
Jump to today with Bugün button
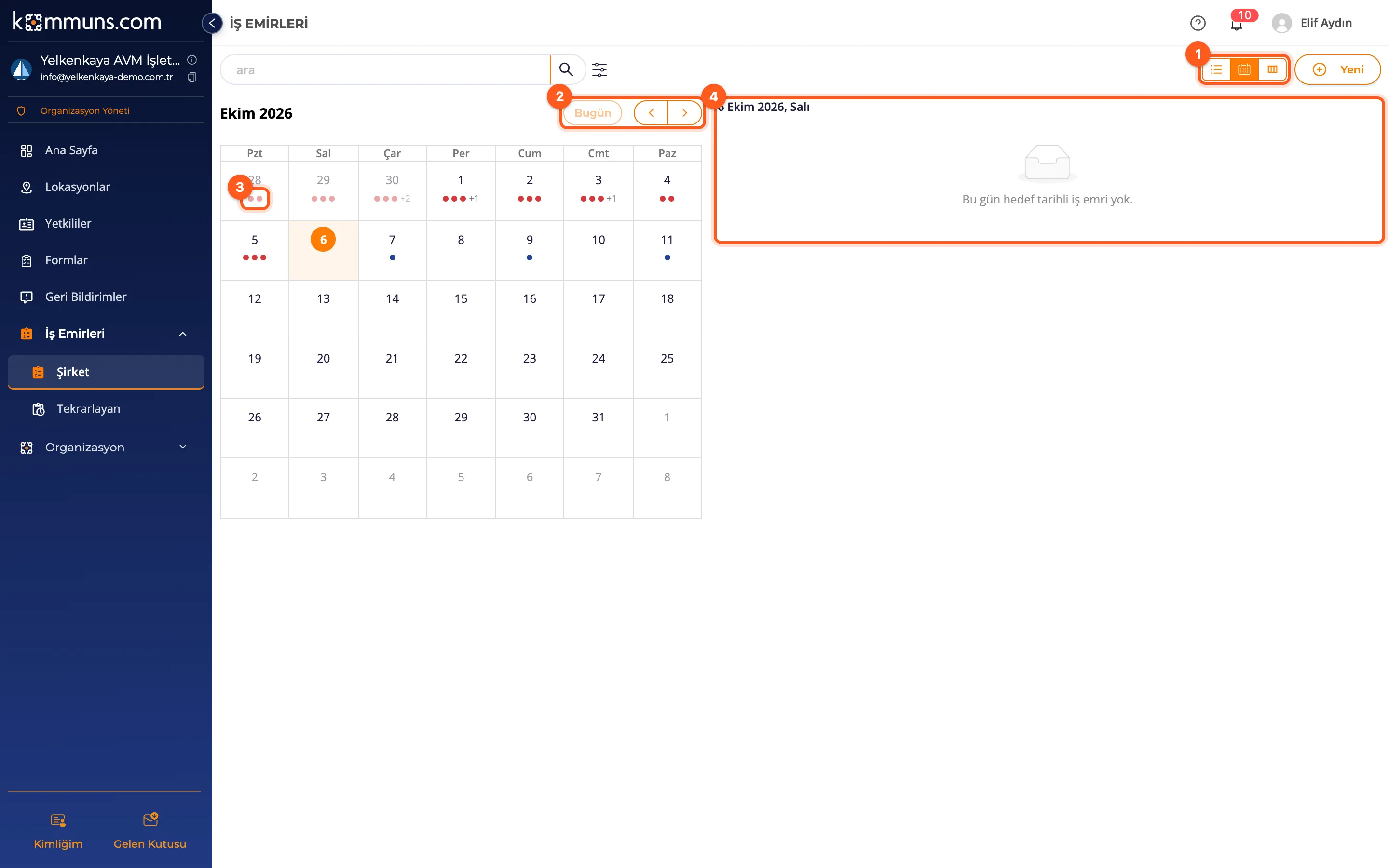pyautogui.click(x=593, y=112)
